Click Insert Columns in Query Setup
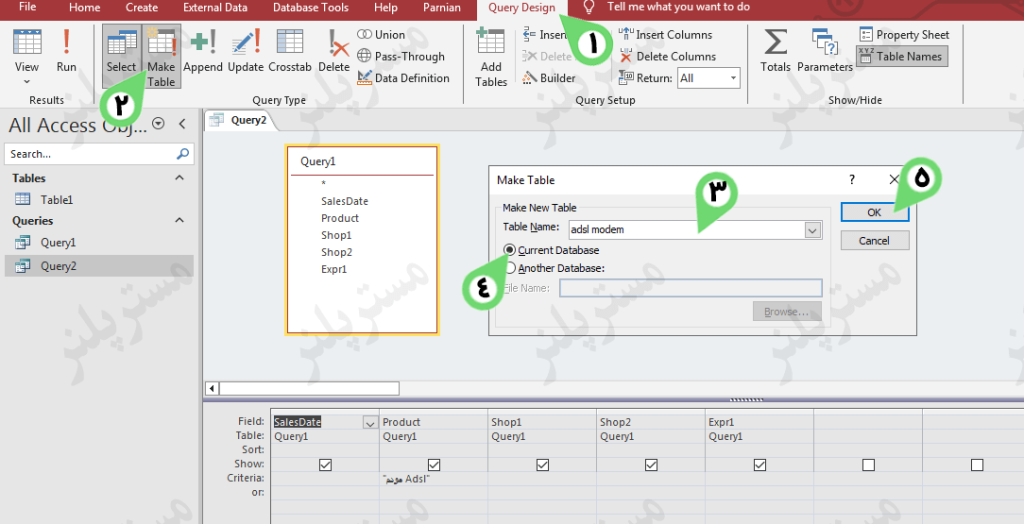 coord(665,35)
